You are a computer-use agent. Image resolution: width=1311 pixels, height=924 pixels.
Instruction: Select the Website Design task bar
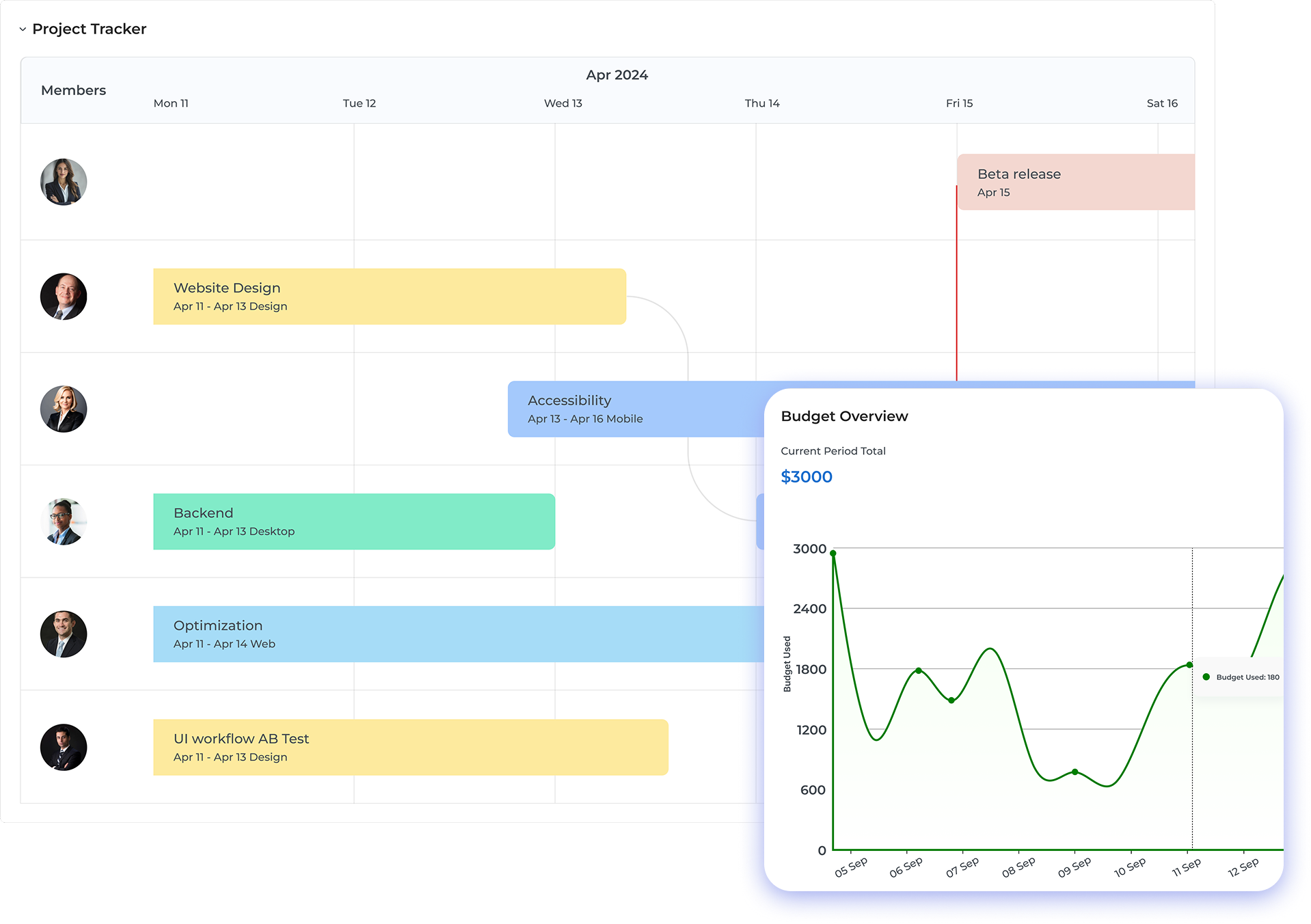(x=390, y=296)
